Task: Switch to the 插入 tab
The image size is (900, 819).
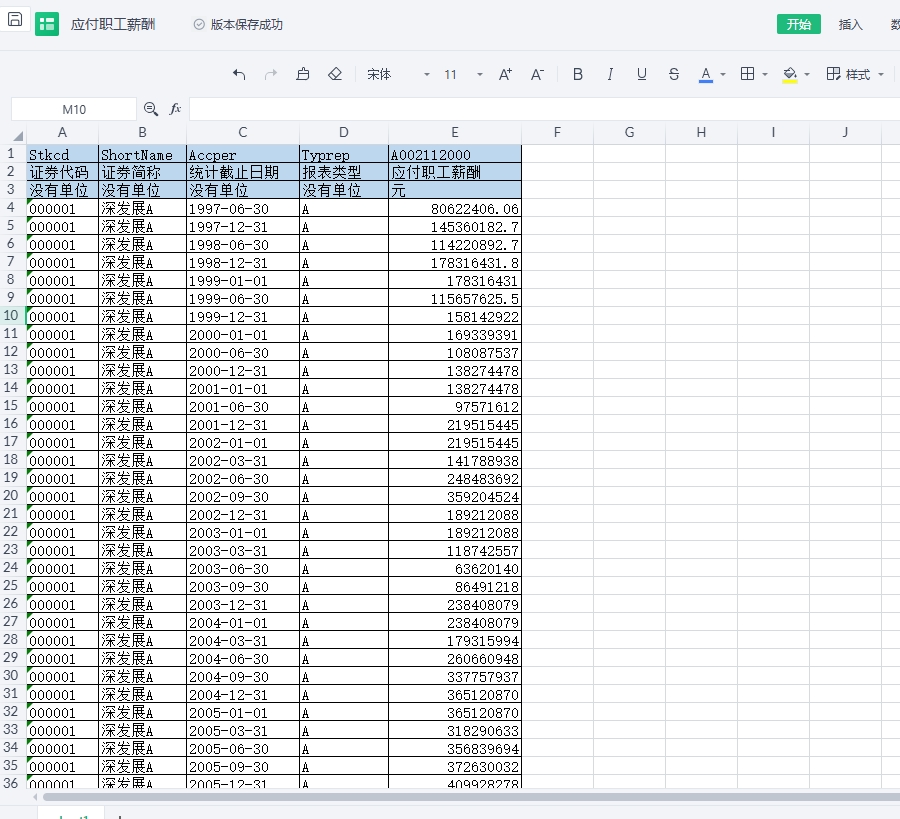Action: tap(851, 25)
